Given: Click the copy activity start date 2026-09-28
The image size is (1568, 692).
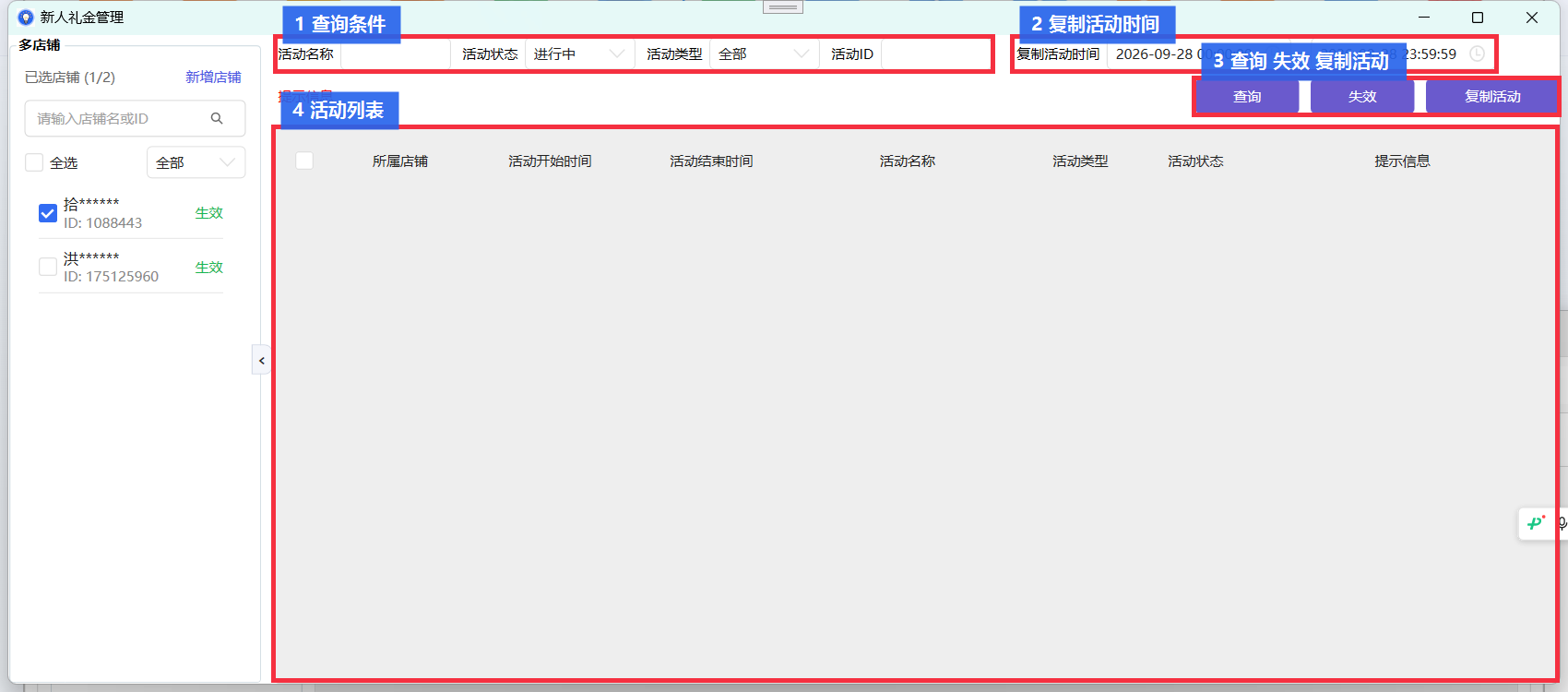Looking at the screenshot, I should click(1154, 54).
